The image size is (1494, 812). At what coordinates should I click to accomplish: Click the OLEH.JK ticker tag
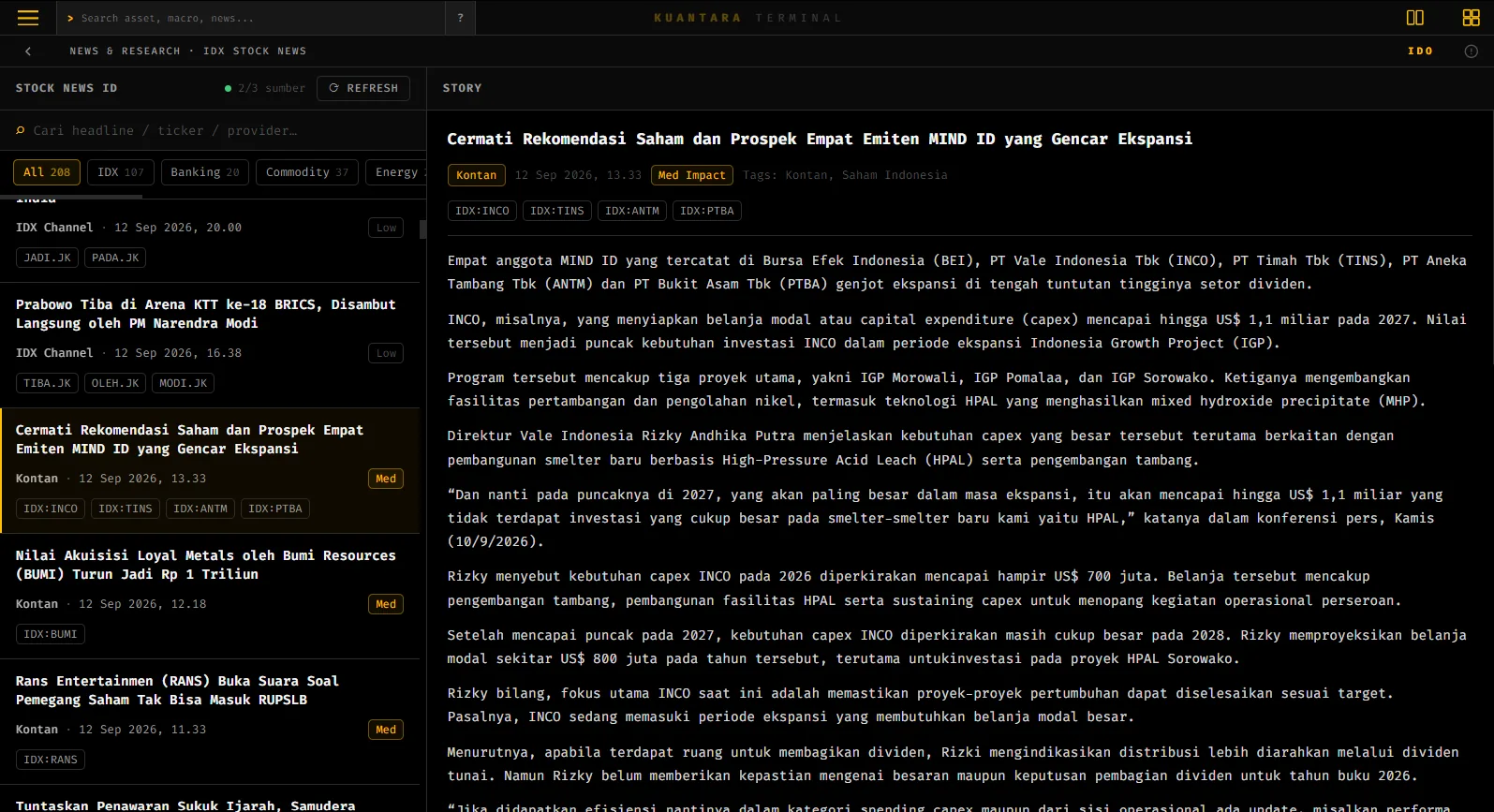pyautogui.click(x=115, y=383)
